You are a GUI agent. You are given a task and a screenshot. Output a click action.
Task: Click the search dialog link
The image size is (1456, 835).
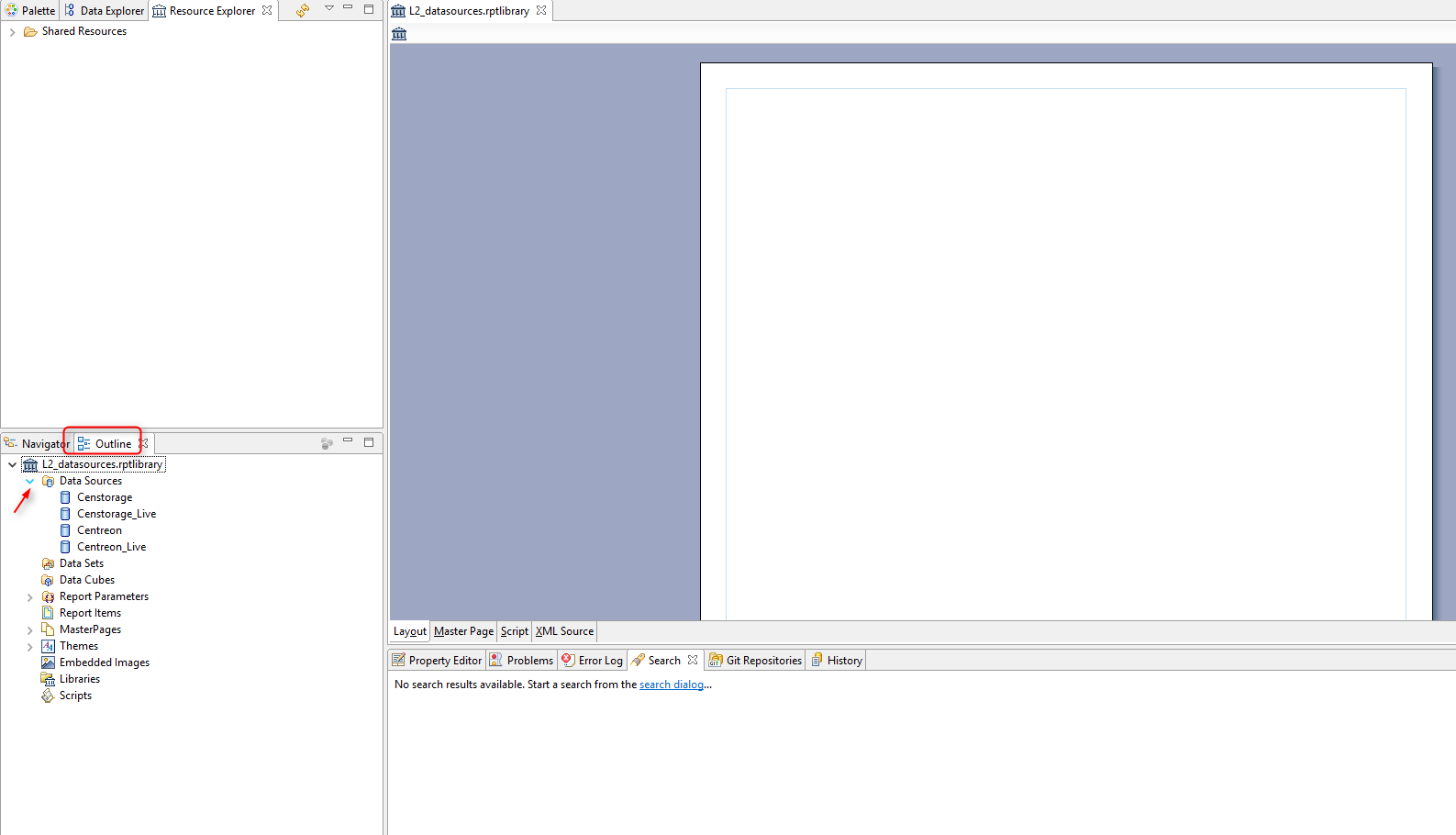(671, 685)
